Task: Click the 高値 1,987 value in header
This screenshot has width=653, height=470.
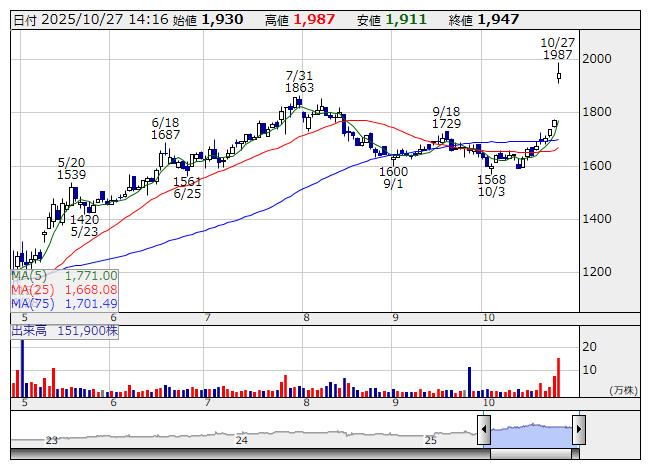Action: [x=300, y=20]
